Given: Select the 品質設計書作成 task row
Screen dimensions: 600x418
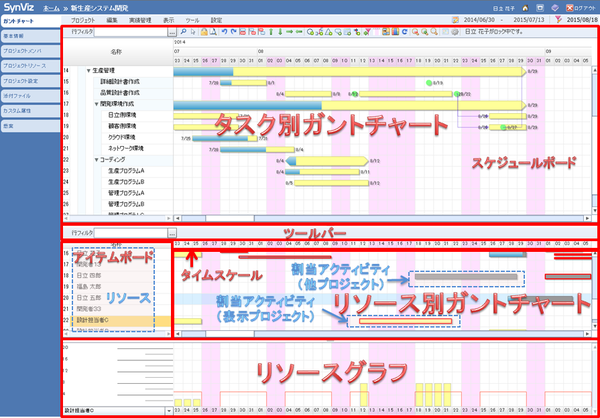Looking at the screenshot, I should (x=118, y=93).
